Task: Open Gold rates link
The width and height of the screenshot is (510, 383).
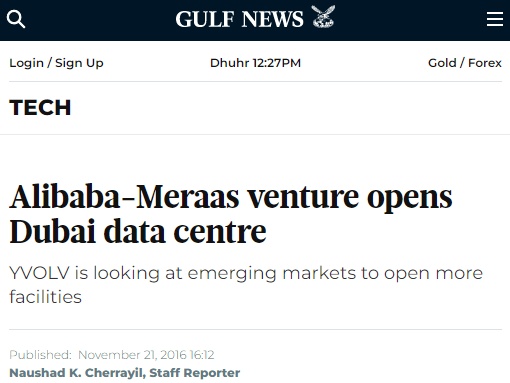Action: (x=442, y=63)
